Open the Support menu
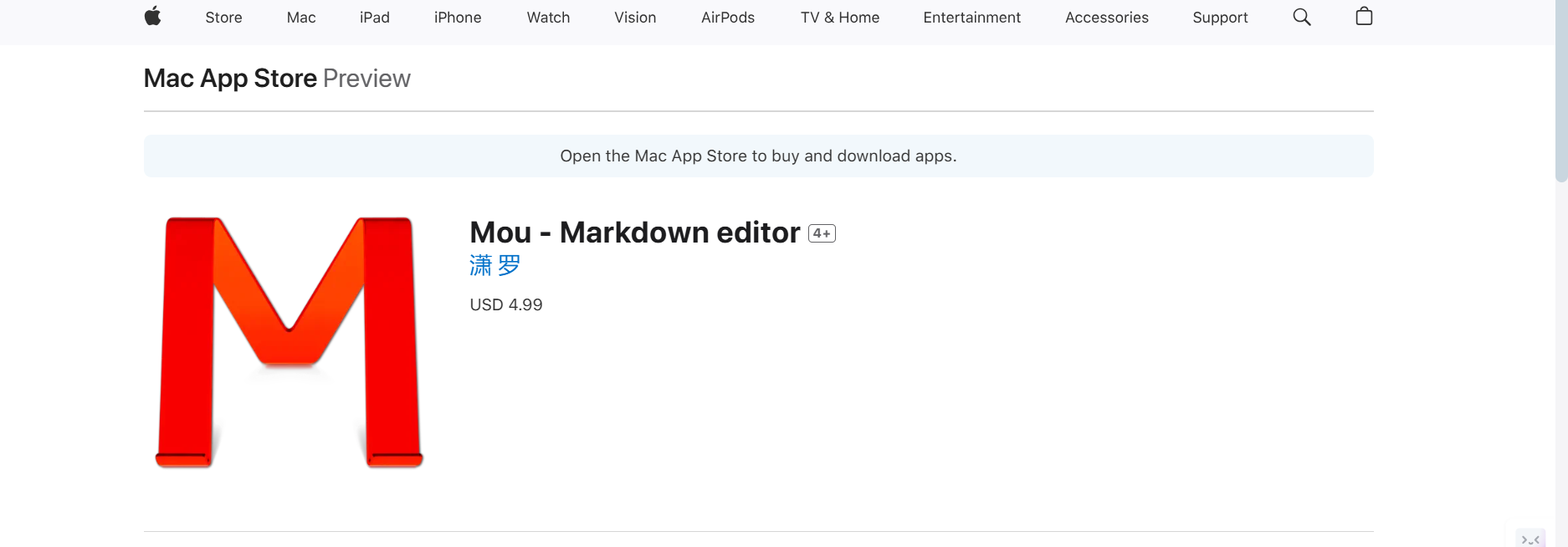 coord(1220,18)
